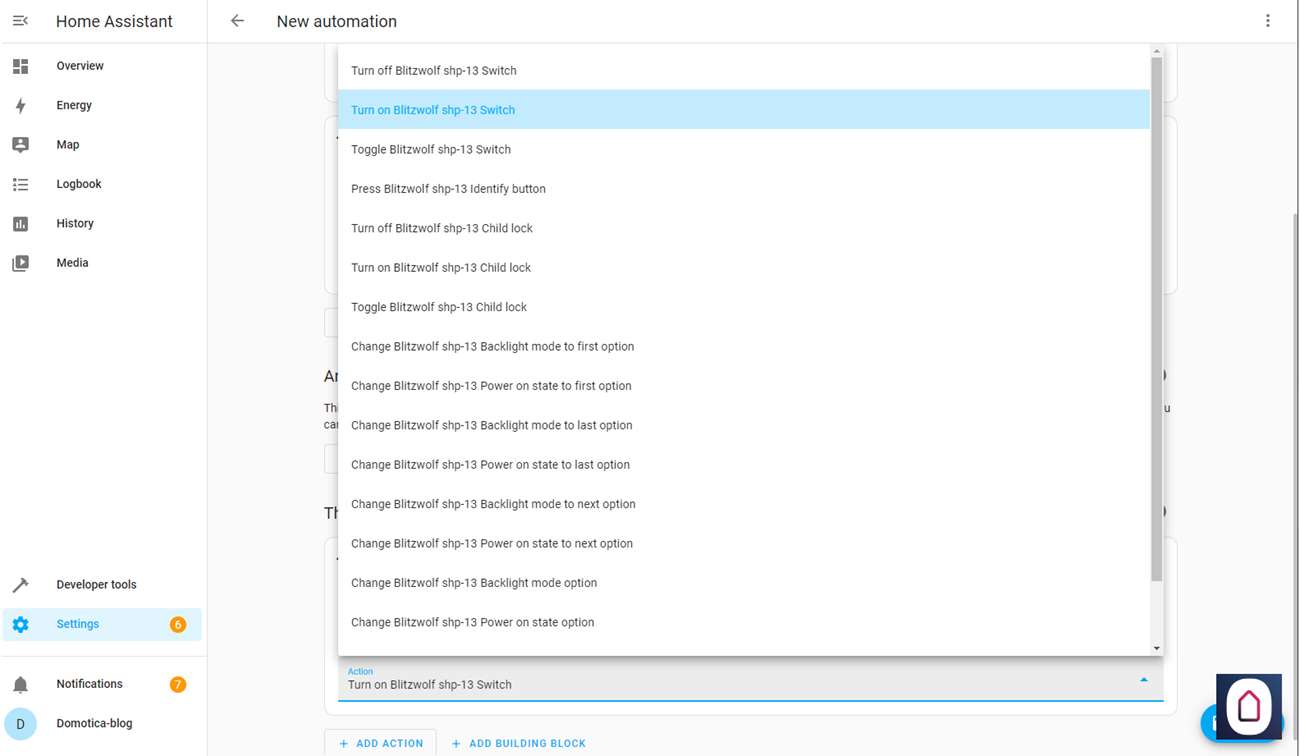Image resolution: width=1300 pixels, height=756 pixels.
Task: Open History chart icon in sidebar
Action: (20, 224)
